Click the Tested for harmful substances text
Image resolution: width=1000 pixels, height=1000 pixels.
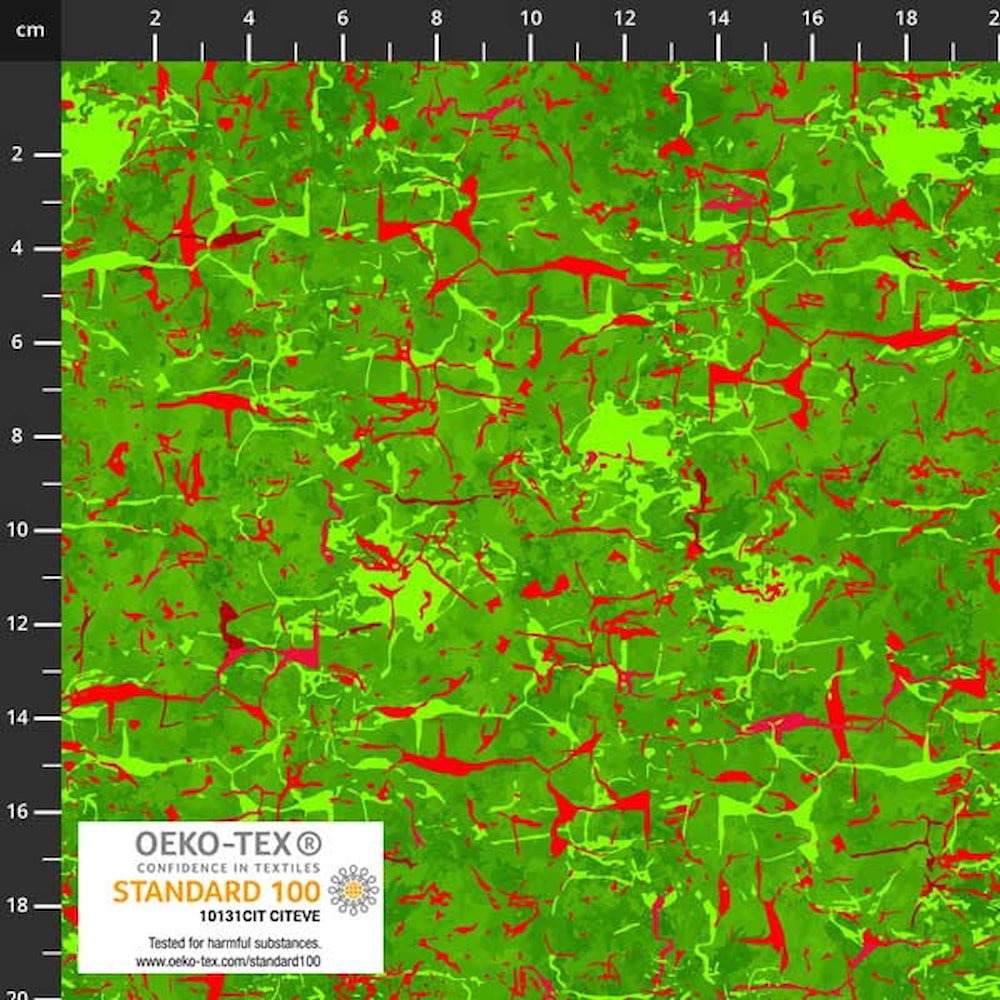coord(235,940)
